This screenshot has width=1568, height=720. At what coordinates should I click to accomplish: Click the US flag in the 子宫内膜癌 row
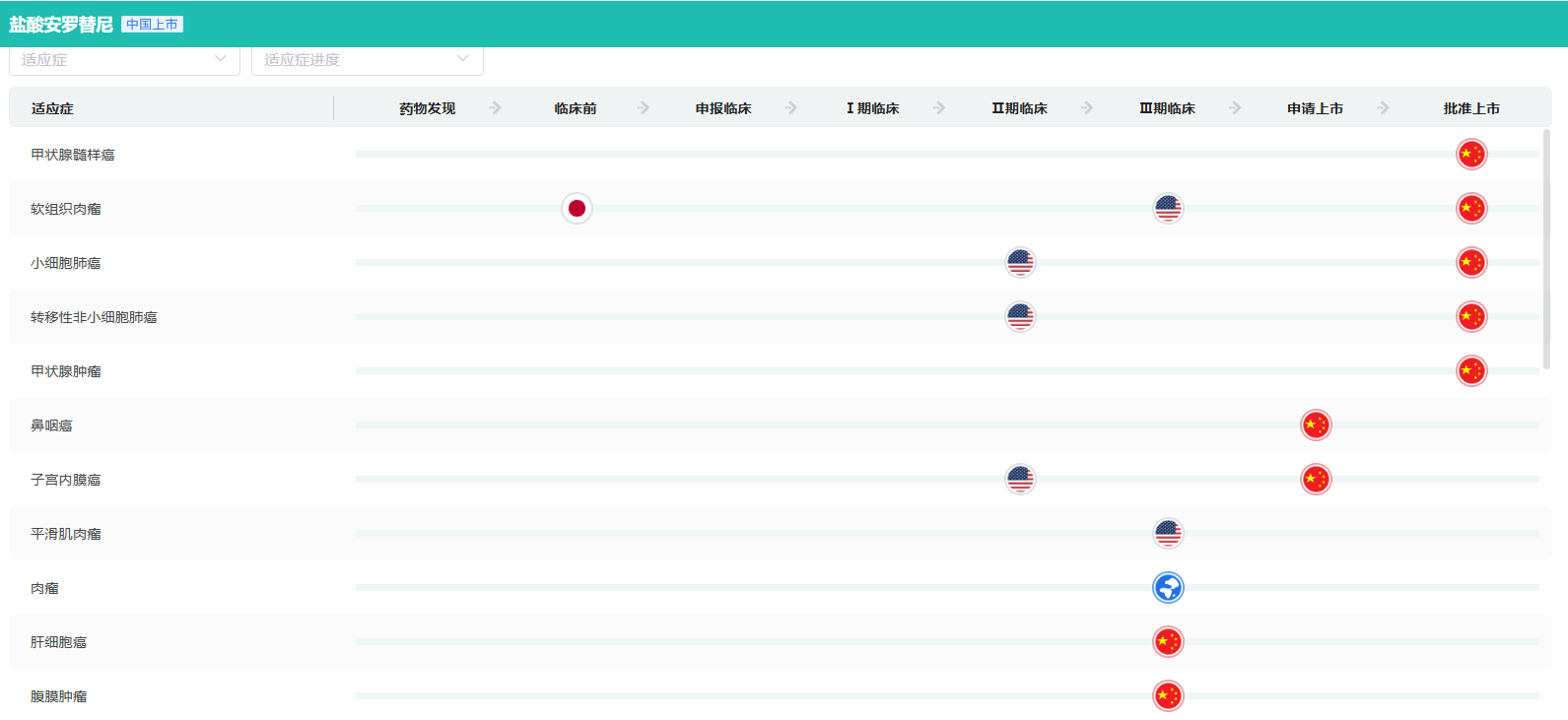pos(1020,480)
